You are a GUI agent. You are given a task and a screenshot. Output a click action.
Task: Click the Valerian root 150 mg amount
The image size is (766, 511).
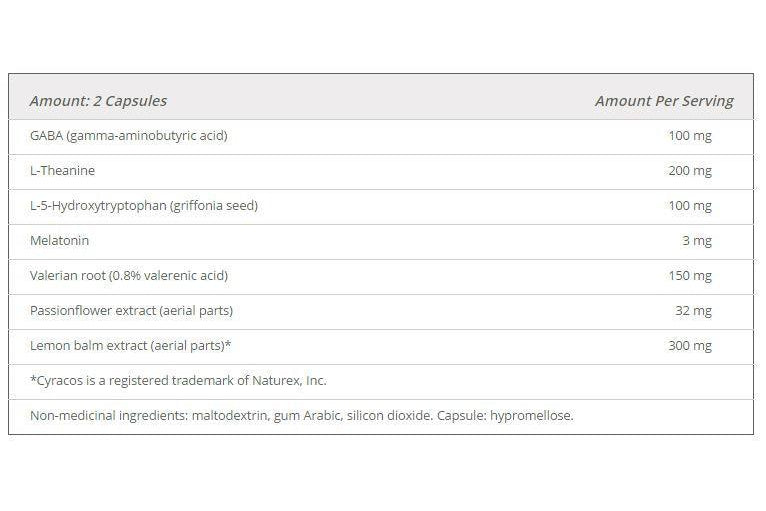690,276
